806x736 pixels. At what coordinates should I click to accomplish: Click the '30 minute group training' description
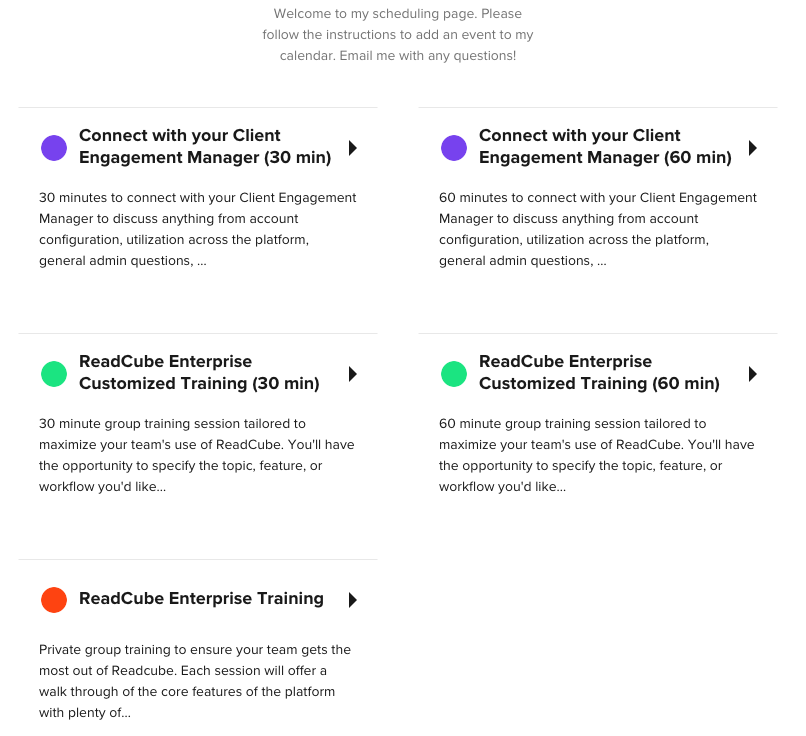(x=197, y=455)
